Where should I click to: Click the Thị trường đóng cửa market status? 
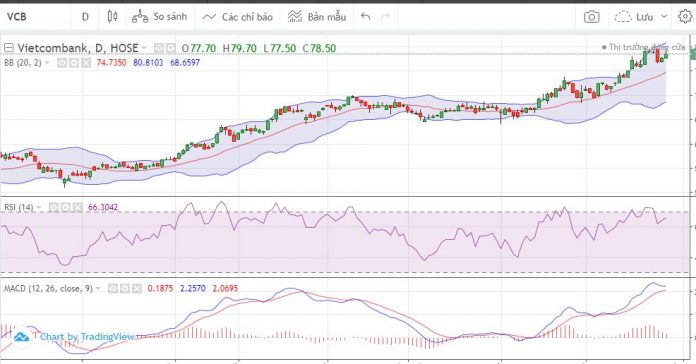click(x=644, y=47)
